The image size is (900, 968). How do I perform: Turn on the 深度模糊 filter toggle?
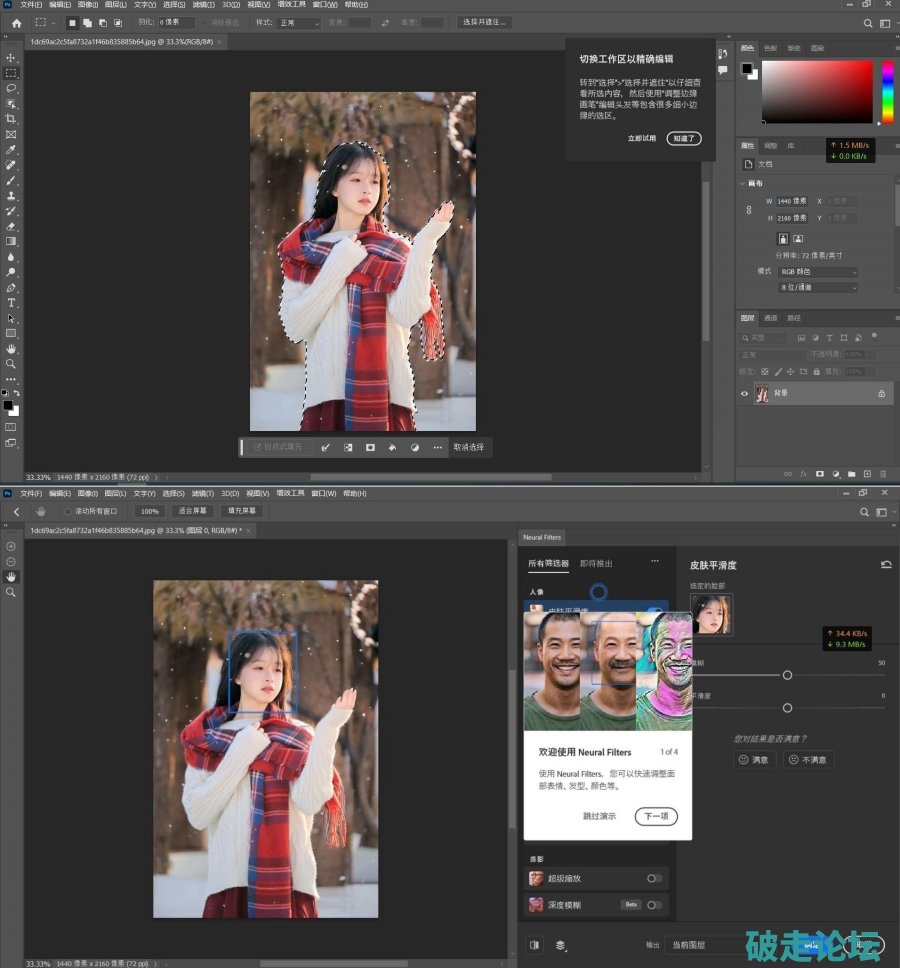pyautogui.click(x=654, y=905)
